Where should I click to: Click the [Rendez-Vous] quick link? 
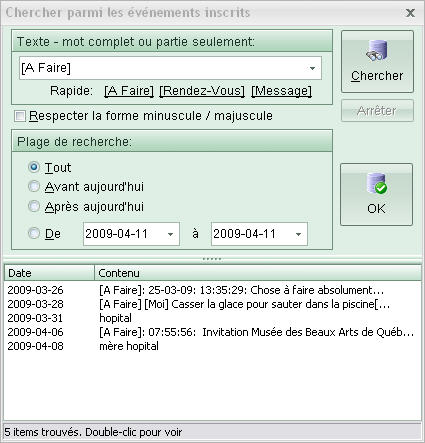pyautogui.click(x=202, y=91)
